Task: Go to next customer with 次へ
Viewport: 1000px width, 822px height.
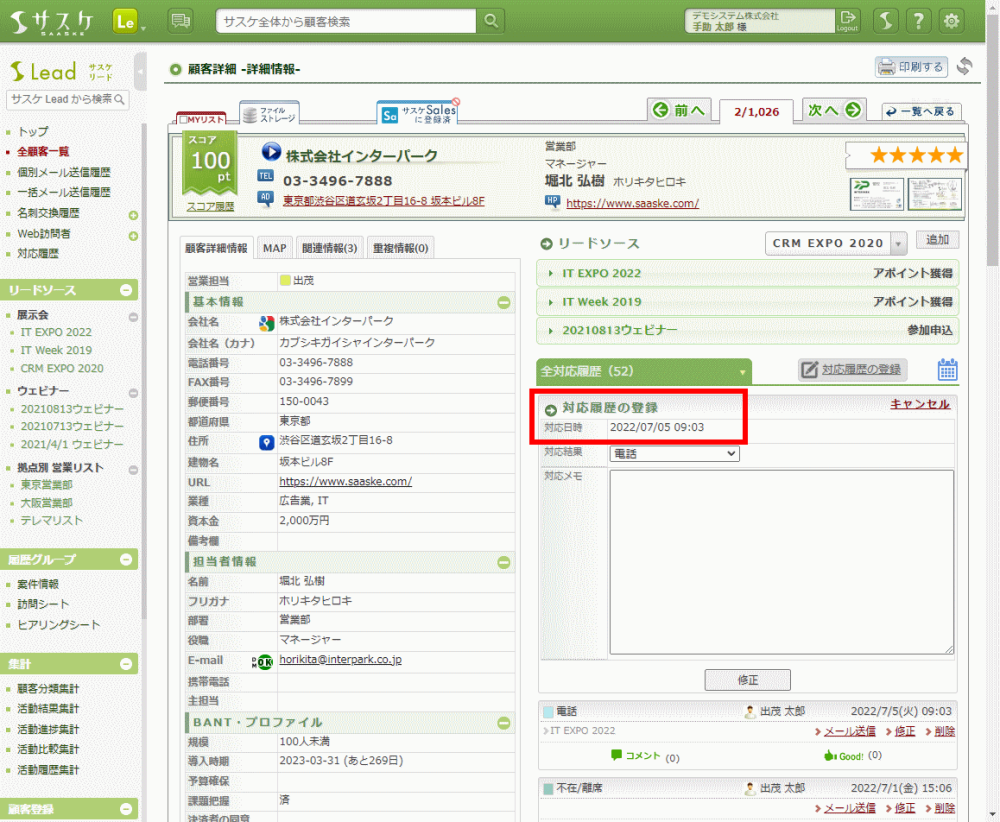Action: tap(834, 110)
